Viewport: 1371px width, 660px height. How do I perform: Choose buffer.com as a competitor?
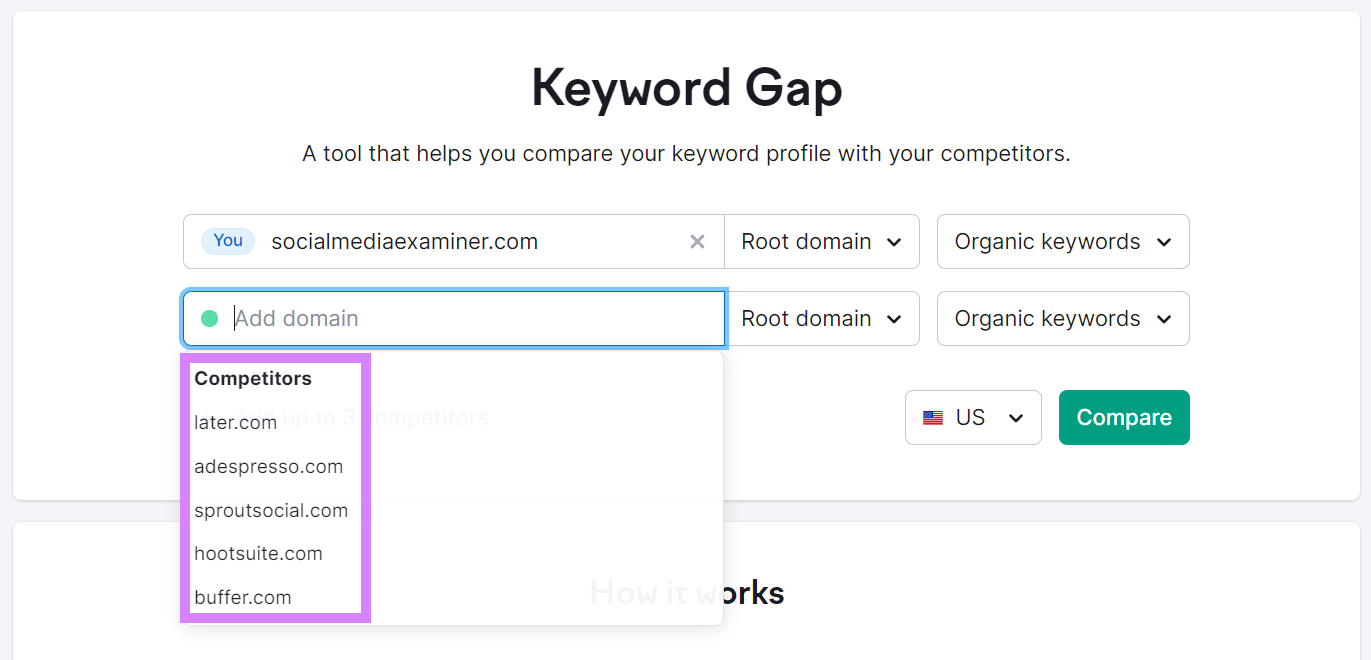[x=243, y=597]
